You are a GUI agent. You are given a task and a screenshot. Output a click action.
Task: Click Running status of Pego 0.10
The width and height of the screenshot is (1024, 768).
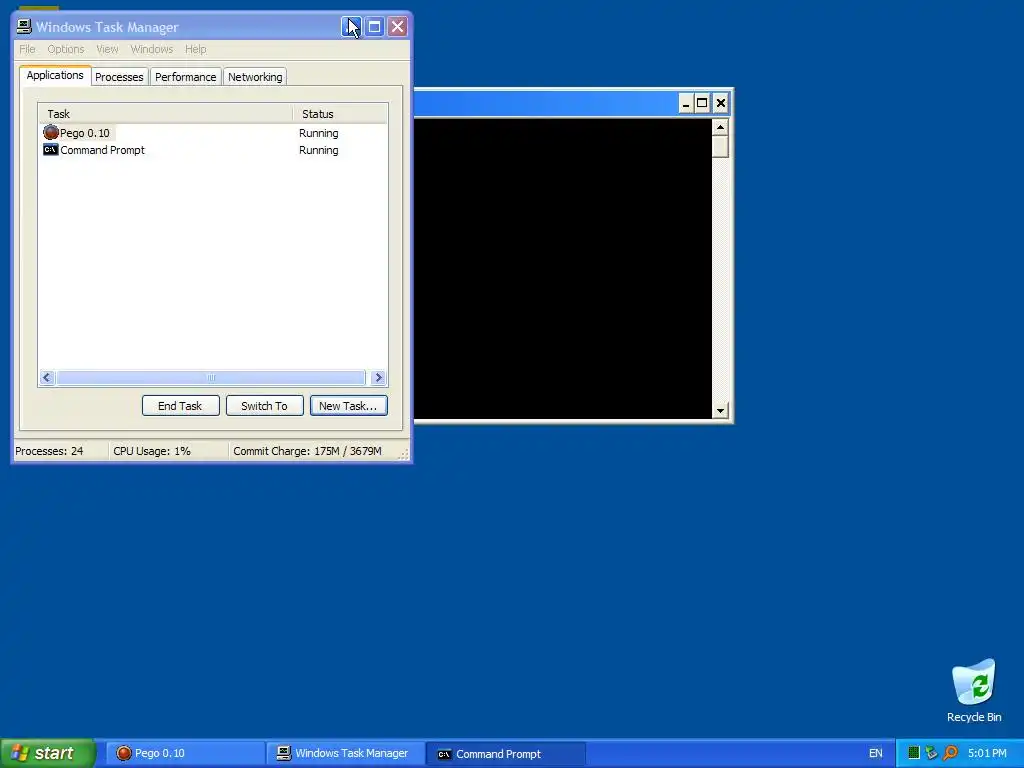point(319,133)
